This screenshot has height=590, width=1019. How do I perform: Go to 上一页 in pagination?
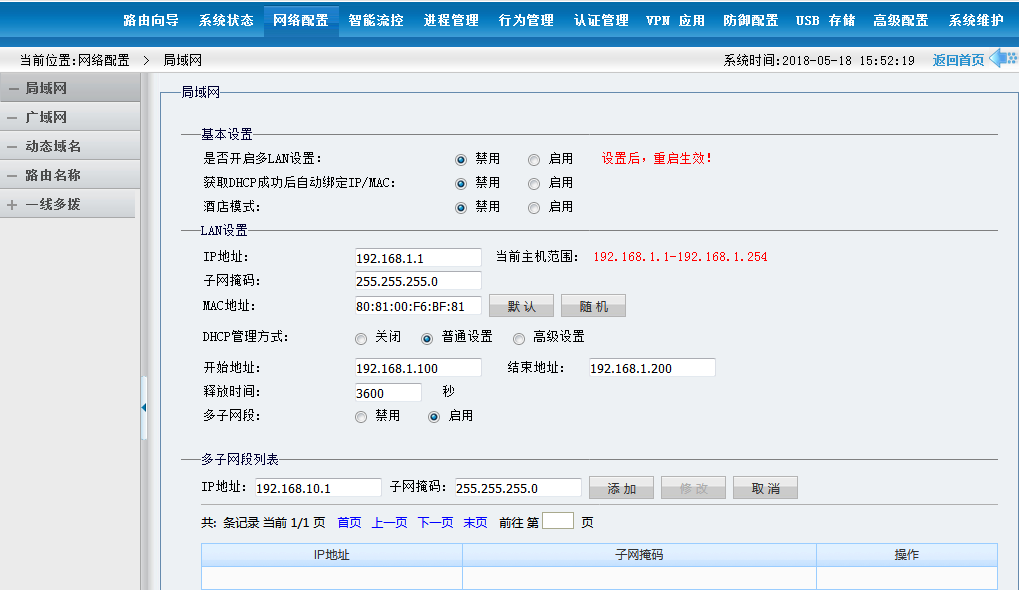tap(389, 522)
